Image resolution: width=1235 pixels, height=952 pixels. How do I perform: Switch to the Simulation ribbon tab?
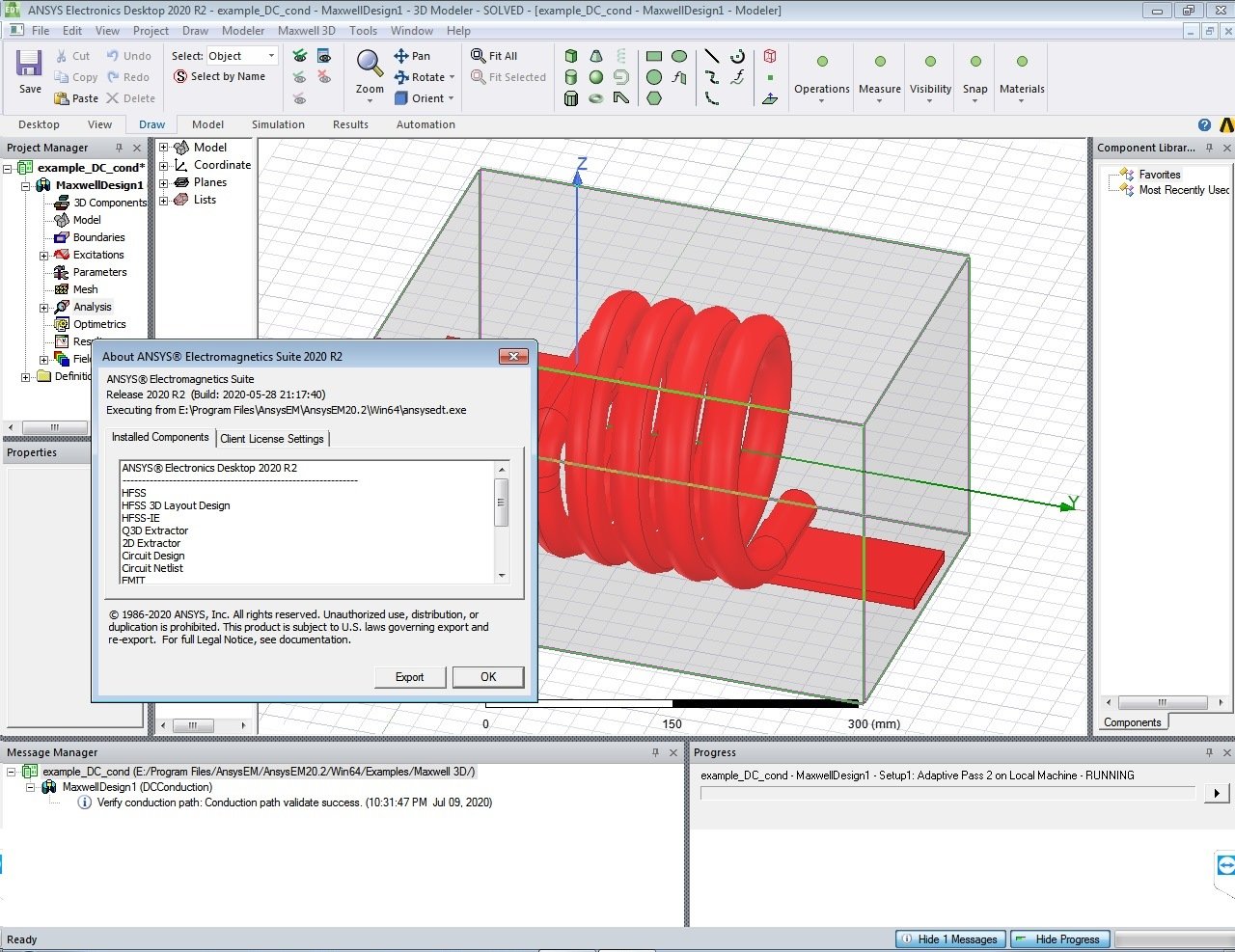(278, 124)
